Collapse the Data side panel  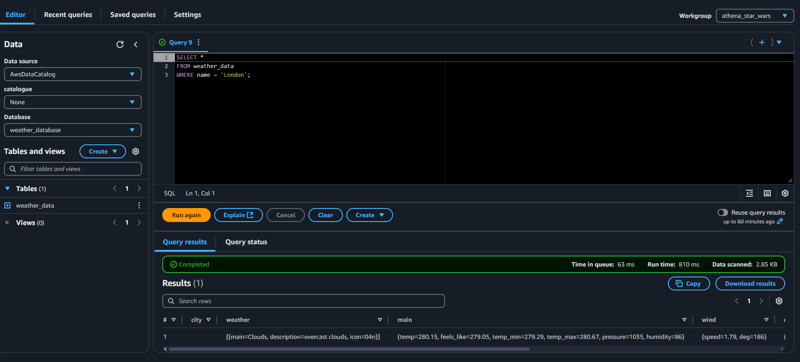pyautogui.click(x=136, y=44)
